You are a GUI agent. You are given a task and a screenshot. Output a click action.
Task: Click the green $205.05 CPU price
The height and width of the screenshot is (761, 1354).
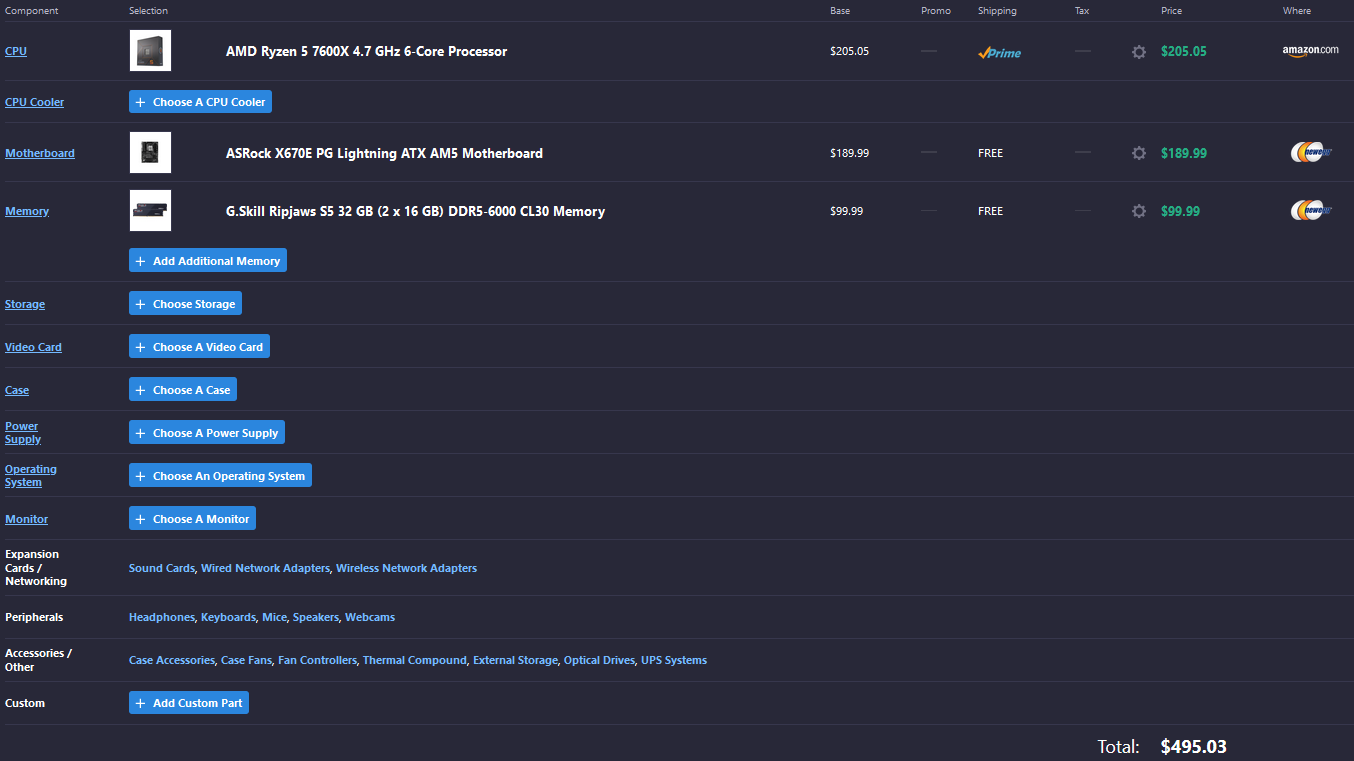pos(1183,51)
